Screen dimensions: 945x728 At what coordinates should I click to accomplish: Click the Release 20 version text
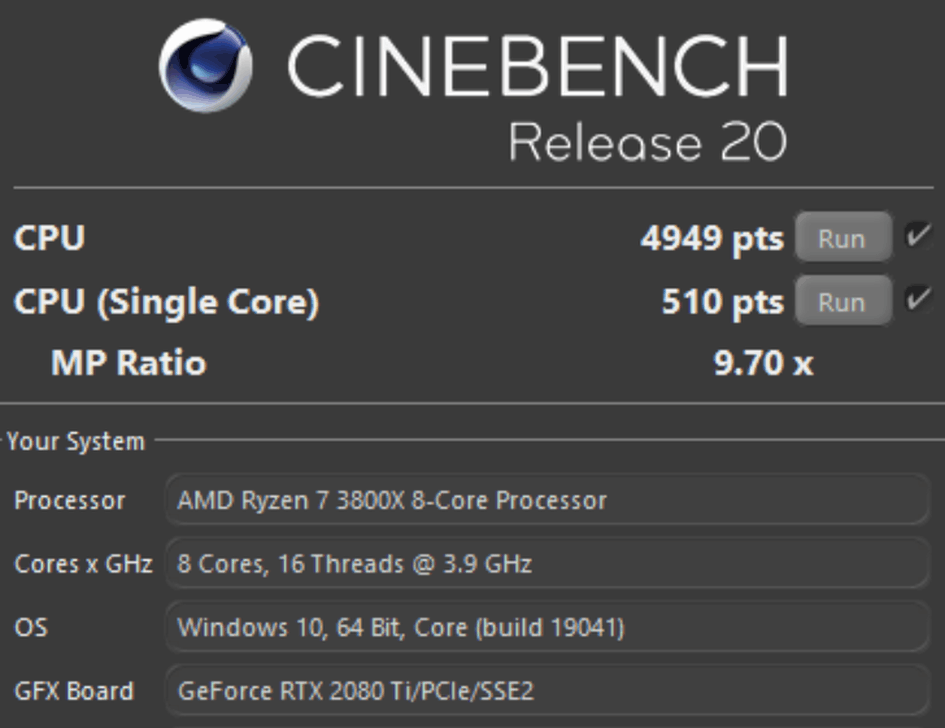(x=648, y=142)
